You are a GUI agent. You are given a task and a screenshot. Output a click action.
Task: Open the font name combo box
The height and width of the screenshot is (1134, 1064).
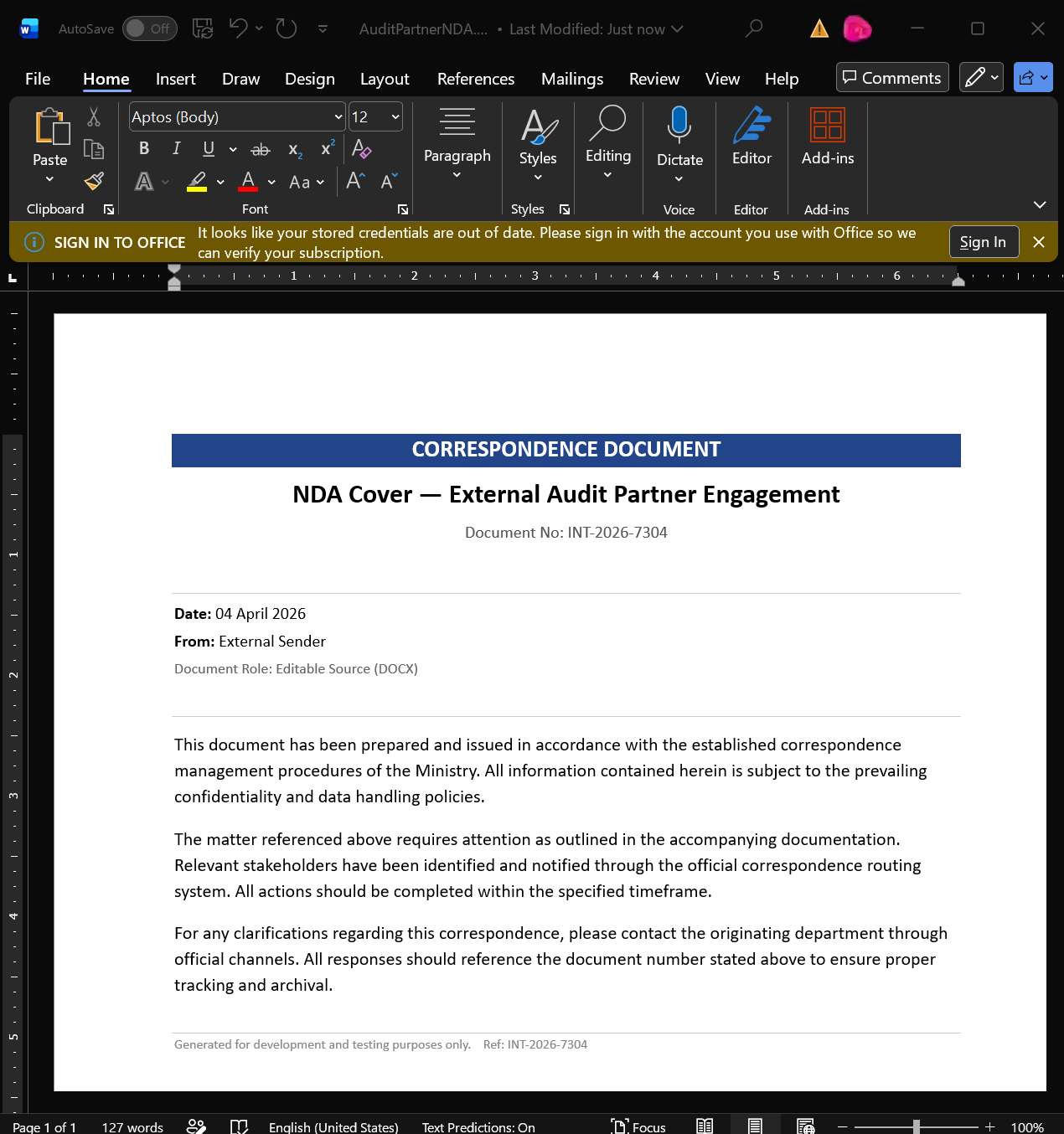point(237,117)
